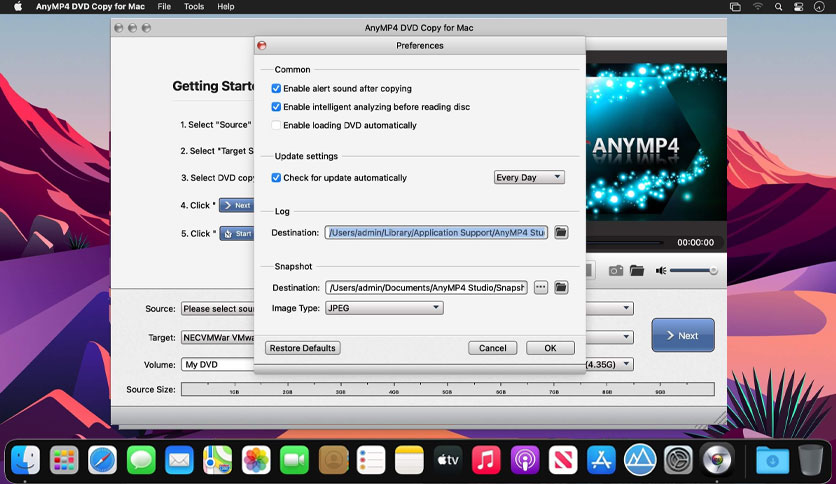This screenshot has height=484, width=836.
Task: Open Mail app in the Dock
Action: (179, 459)
